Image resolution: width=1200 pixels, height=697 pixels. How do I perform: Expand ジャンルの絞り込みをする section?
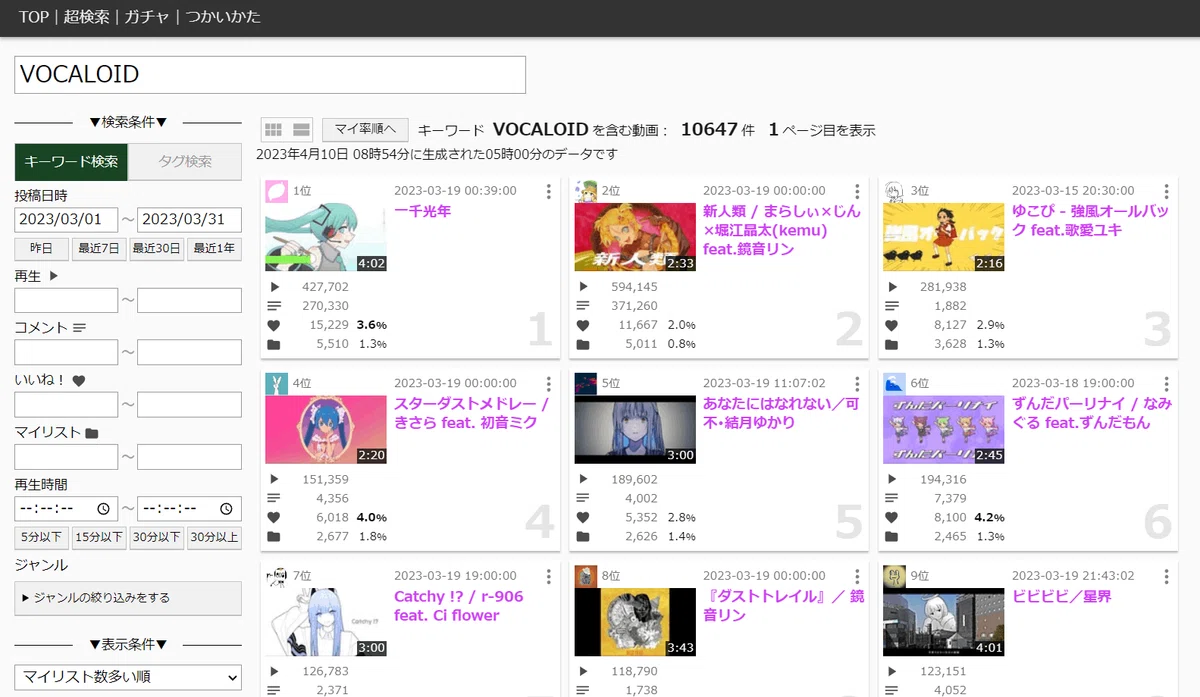click(128, 598)
